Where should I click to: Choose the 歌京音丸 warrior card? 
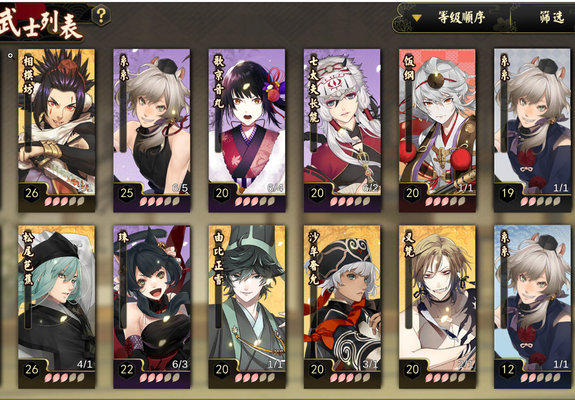[247, 130]
